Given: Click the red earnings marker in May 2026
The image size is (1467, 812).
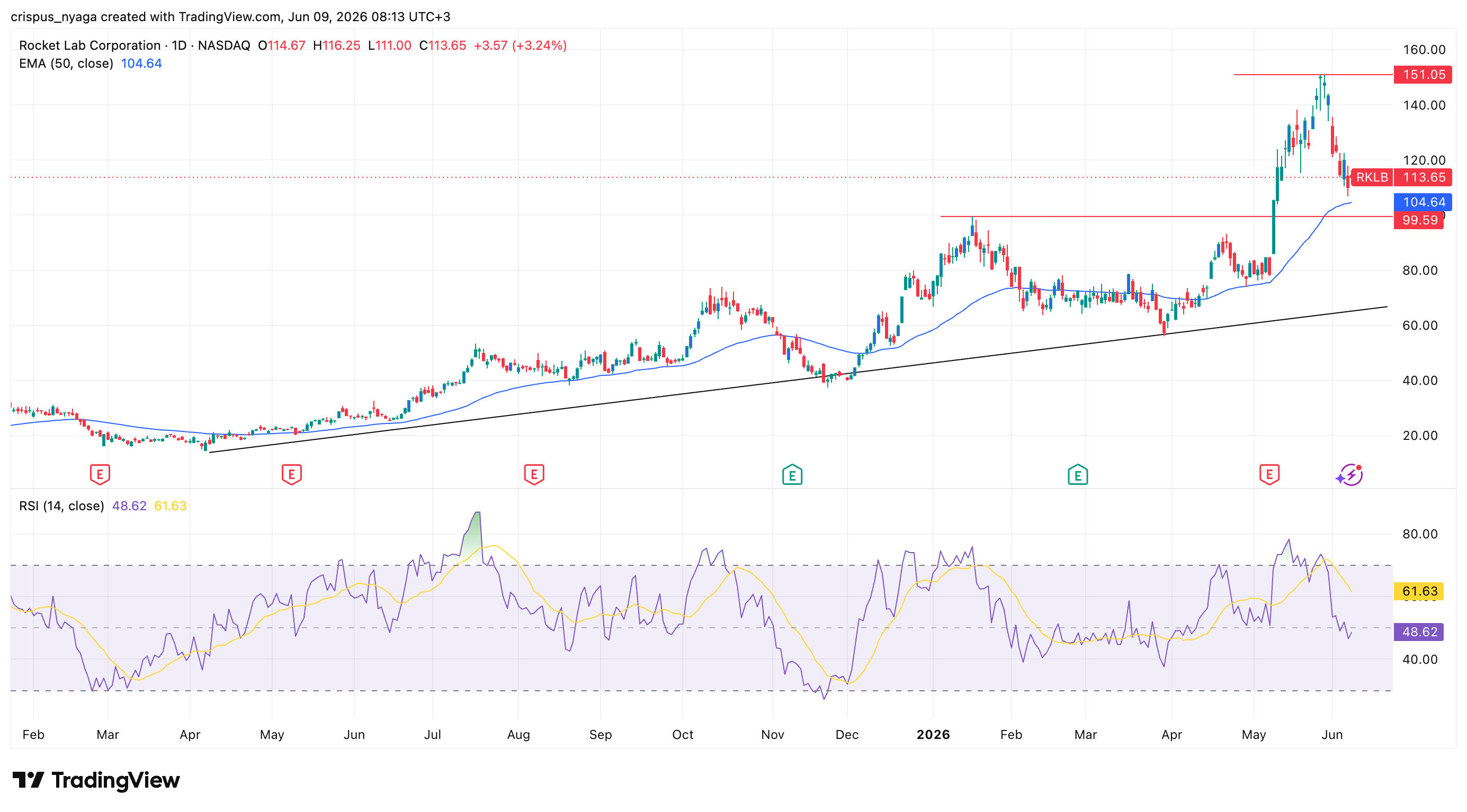Looking at the screenshot, I should coord(1269,474).
